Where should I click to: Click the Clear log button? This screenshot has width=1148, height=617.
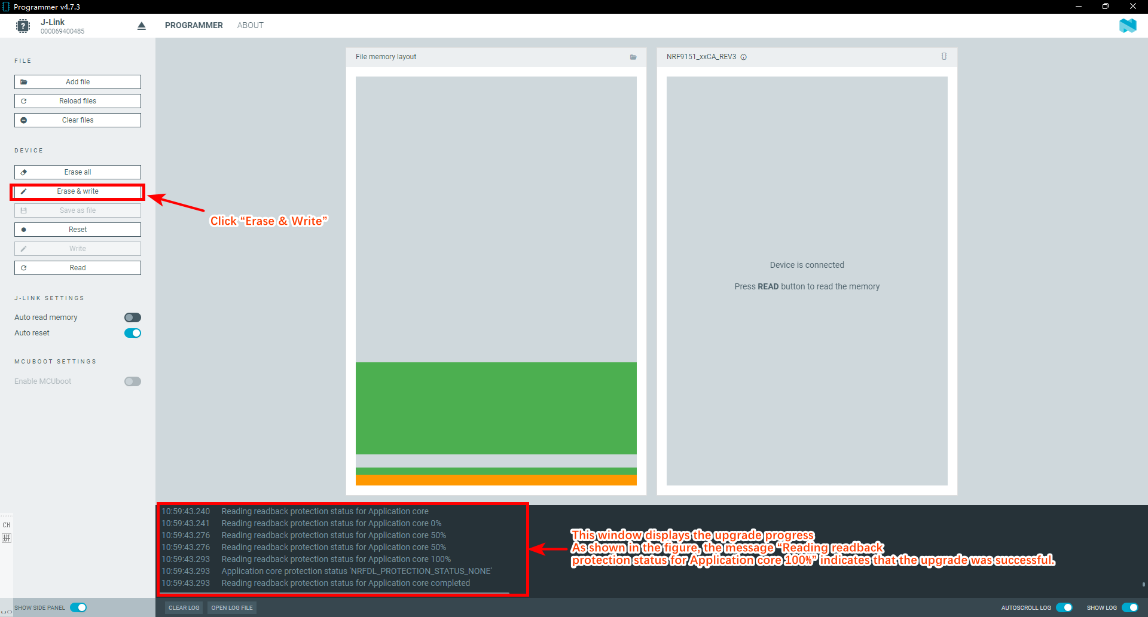(x=184, y=607)
